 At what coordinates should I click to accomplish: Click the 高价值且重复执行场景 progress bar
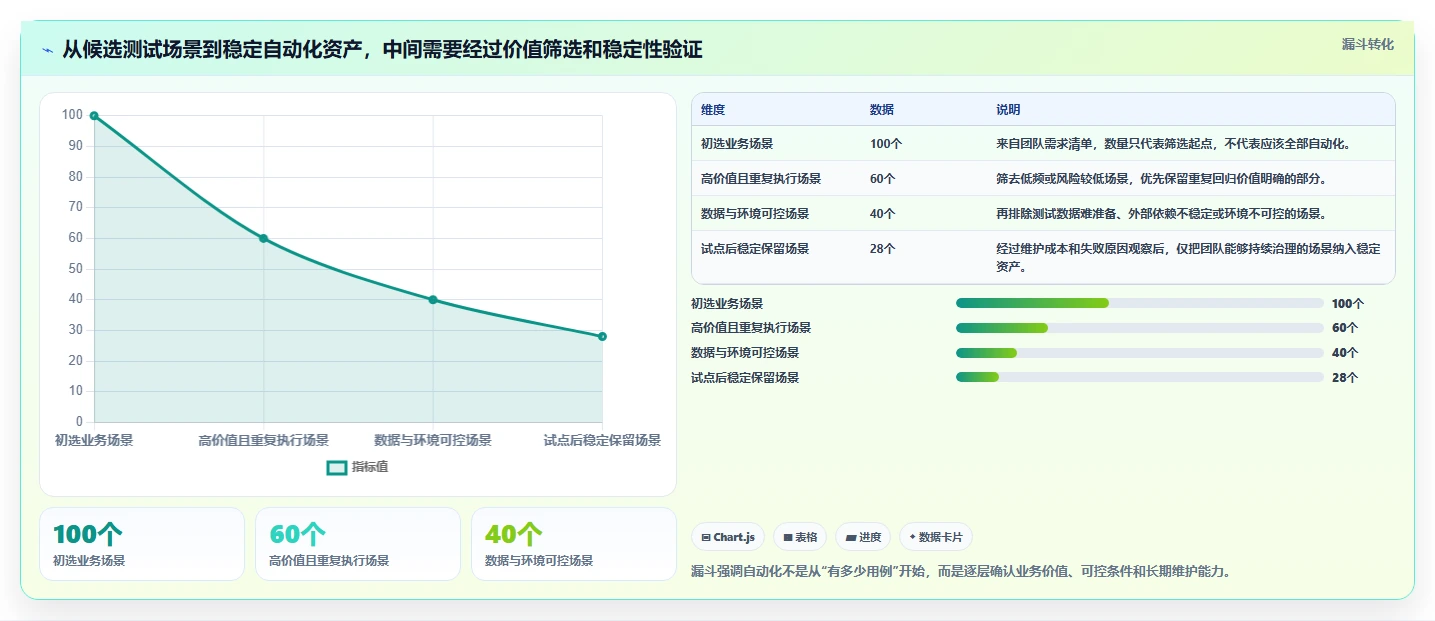click(1140, 328)
